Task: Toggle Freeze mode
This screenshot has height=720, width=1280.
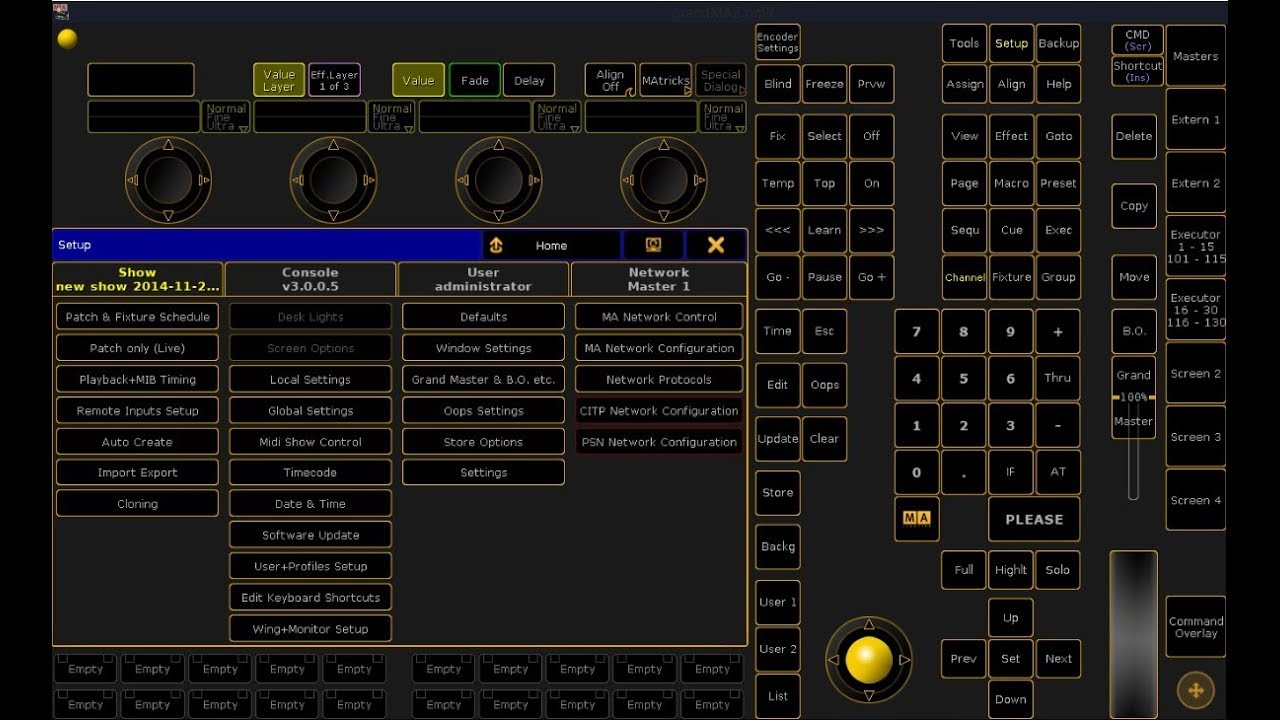Action: [x=824, y=84]
